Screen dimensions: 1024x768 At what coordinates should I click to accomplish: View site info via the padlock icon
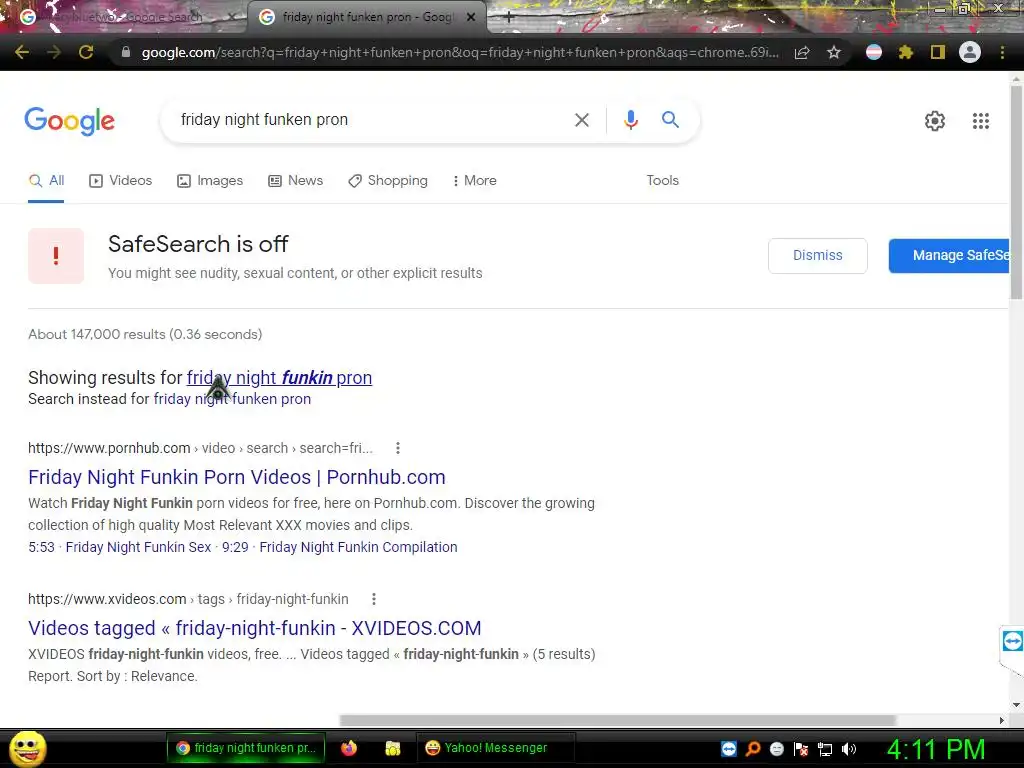tap(126, 52)
